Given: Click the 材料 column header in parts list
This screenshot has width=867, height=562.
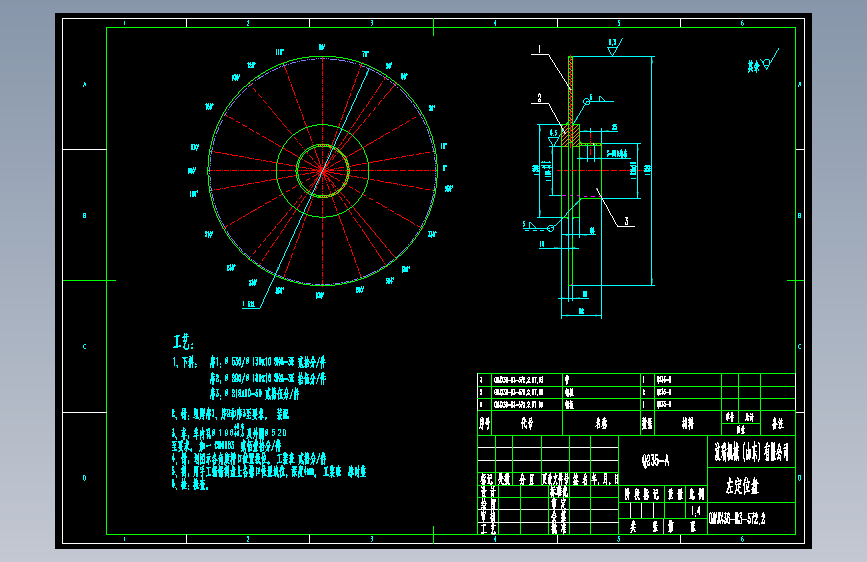Looking at the screenshot, I should (x=687, y=424).
